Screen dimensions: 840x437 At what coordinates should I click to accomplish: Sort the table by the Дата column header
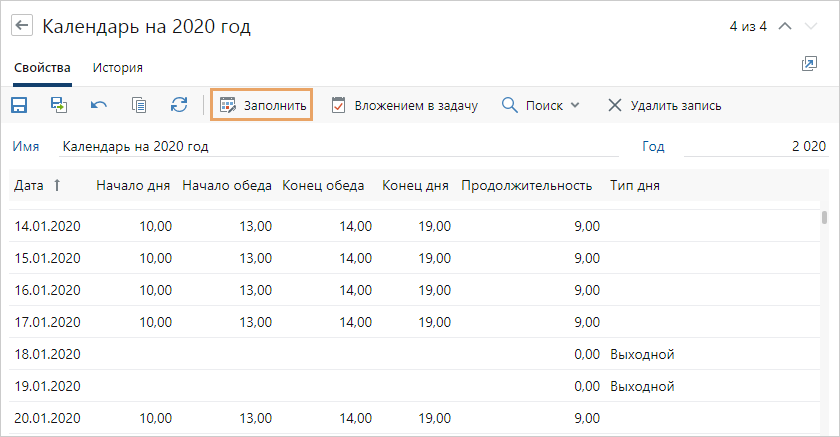point(29,185)
